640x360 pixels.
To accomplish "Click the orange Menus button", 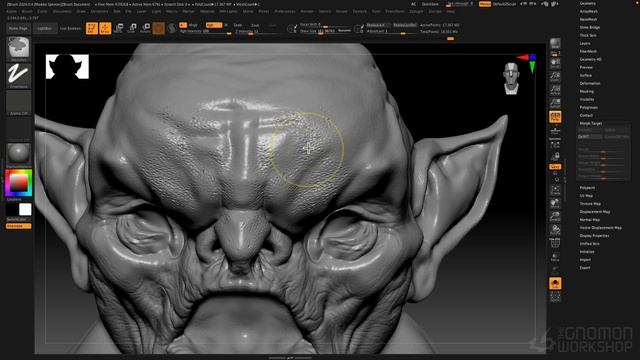I will tap(485, 4).
